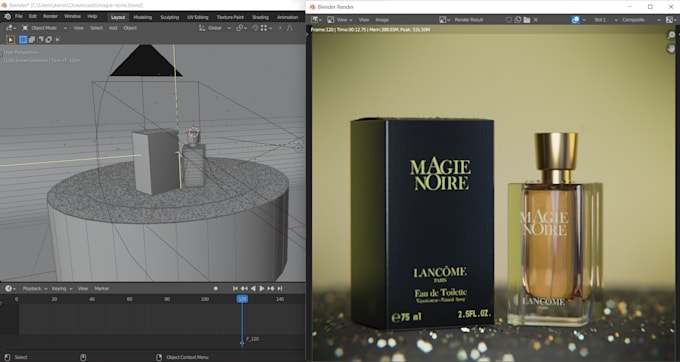Viewport: 680px width, 362px height.
Task: Open the 3D viewport editor type dropdown
Action: point(10,28)
